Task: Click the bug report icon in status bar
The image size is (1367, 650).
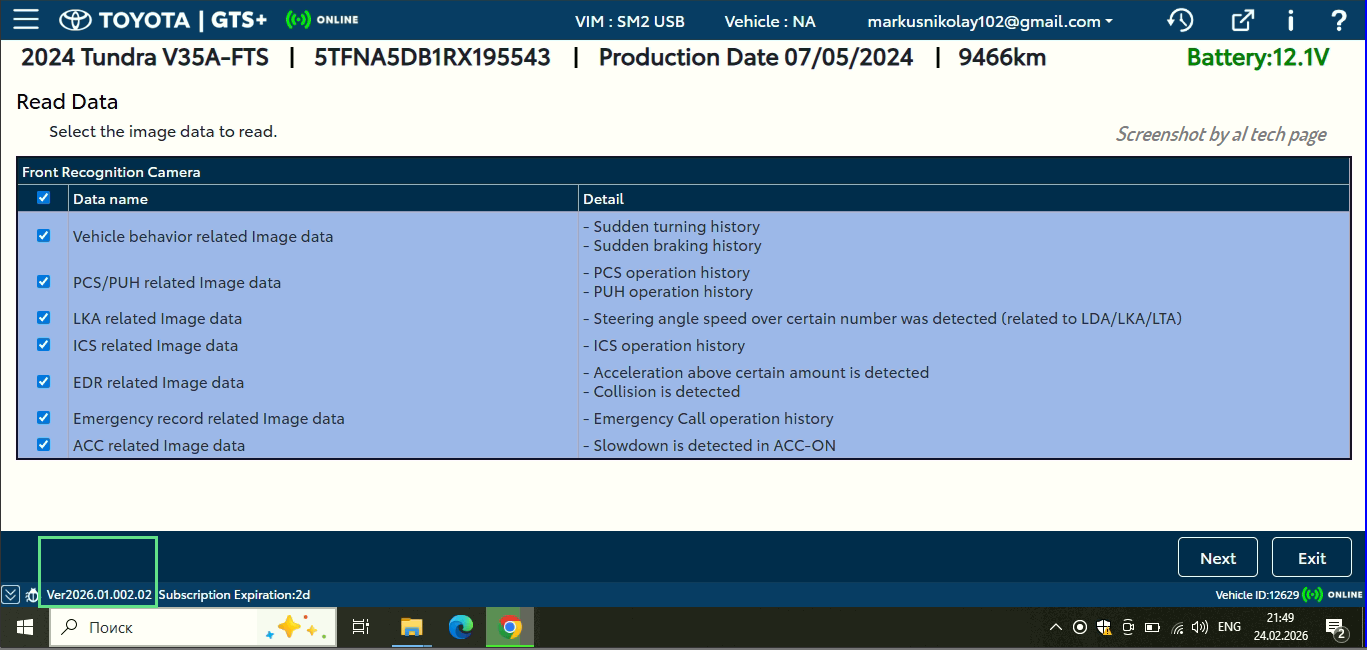Action: pyautogui.click(x=31, y=595)
